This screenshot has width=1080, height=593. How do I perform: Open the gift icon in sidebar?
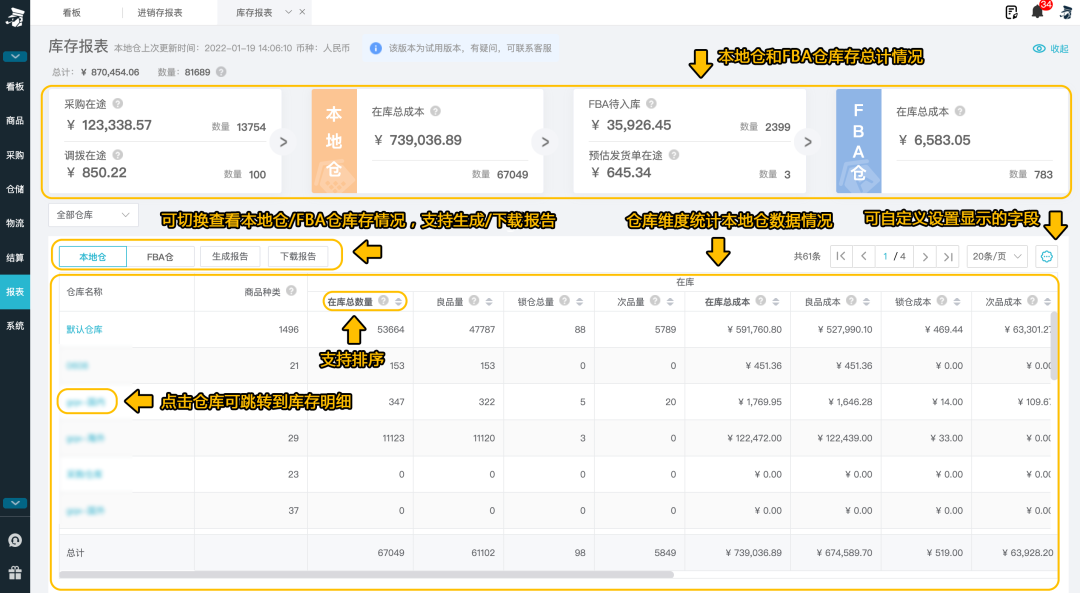point(15,573)
